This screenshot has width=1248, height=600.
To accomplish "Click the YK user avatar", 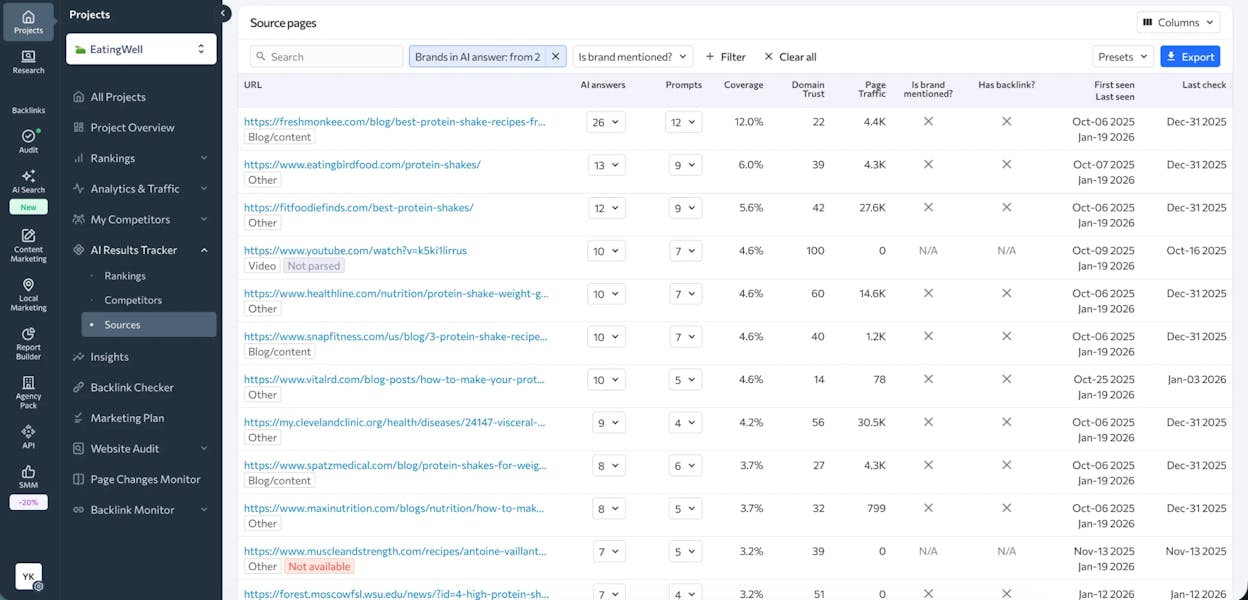I will coord(28,576).
